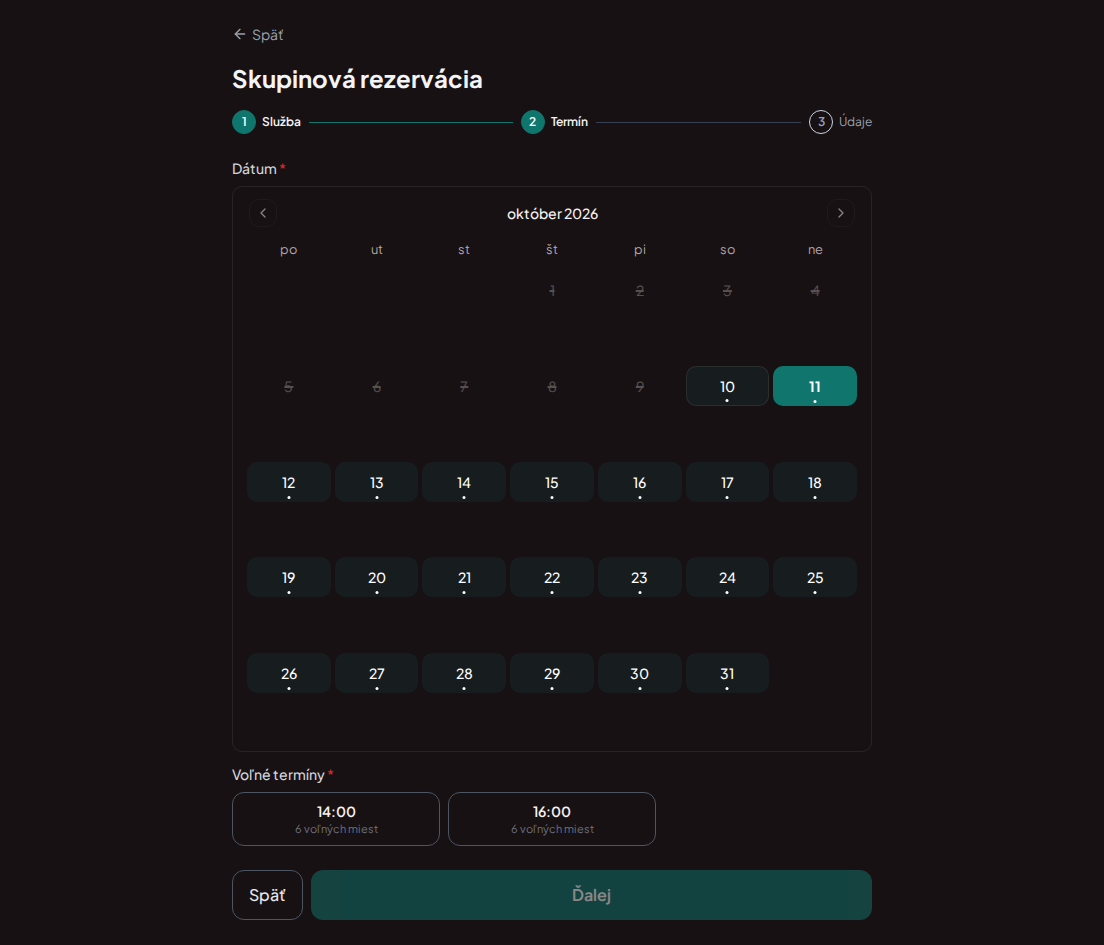Viewport: 1104px width, 945px height.
Task: Choose date 13 in the calendar
Action: [x=377, y=482]
